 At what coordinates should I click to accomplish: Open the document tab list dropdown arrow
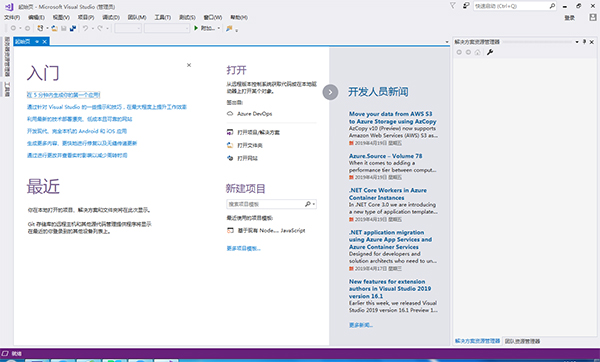point(447,42)
